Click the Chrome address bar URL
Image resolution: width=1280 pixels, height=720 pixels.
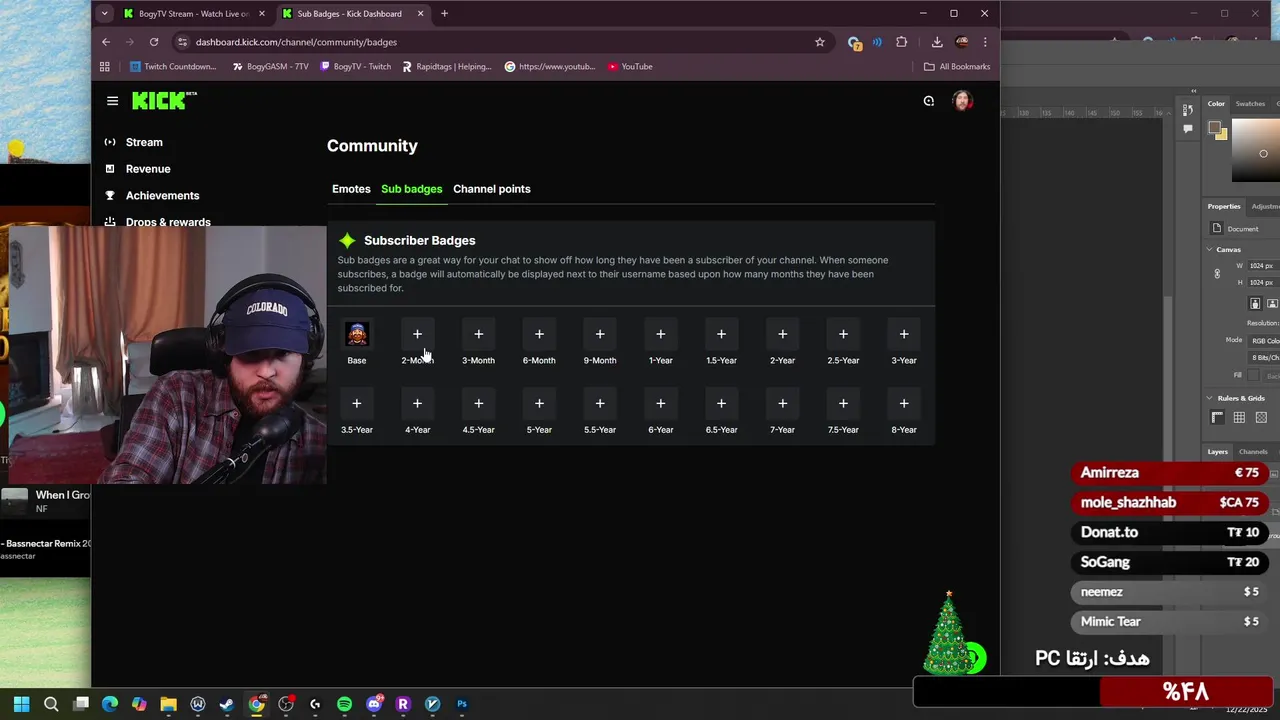[296, 42]
